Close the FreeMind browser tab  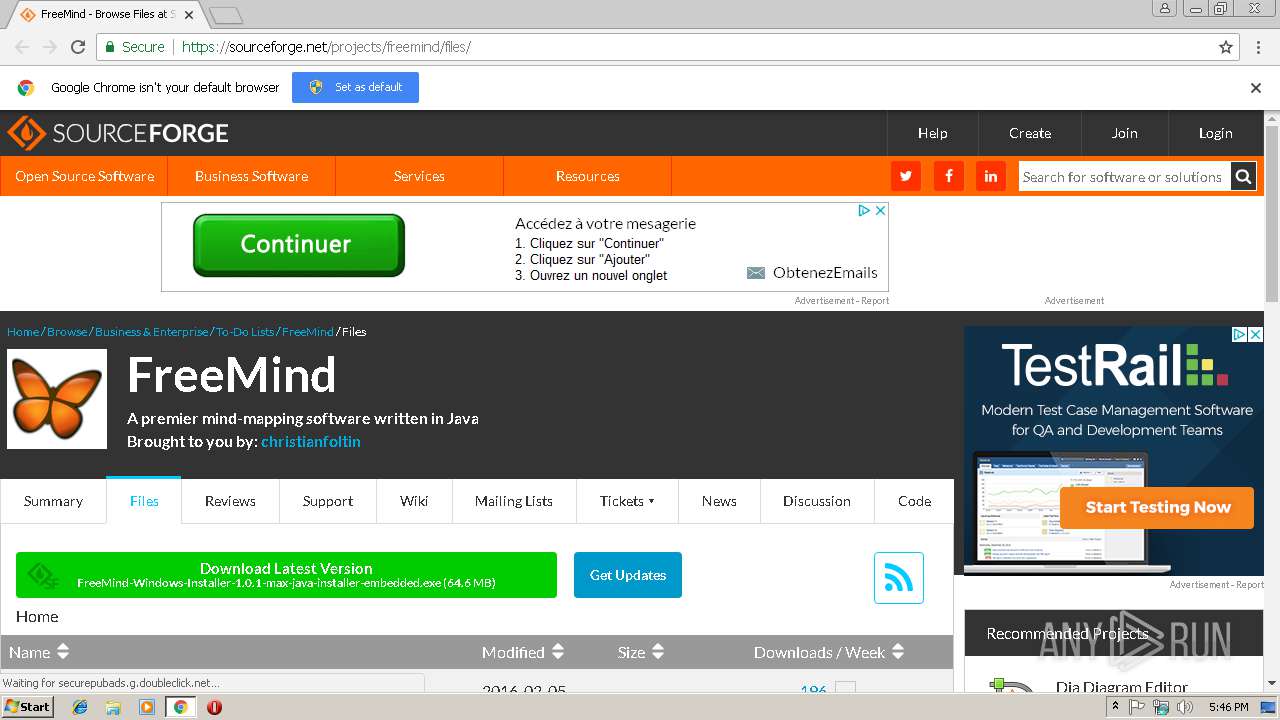click(x=189, y=15)
